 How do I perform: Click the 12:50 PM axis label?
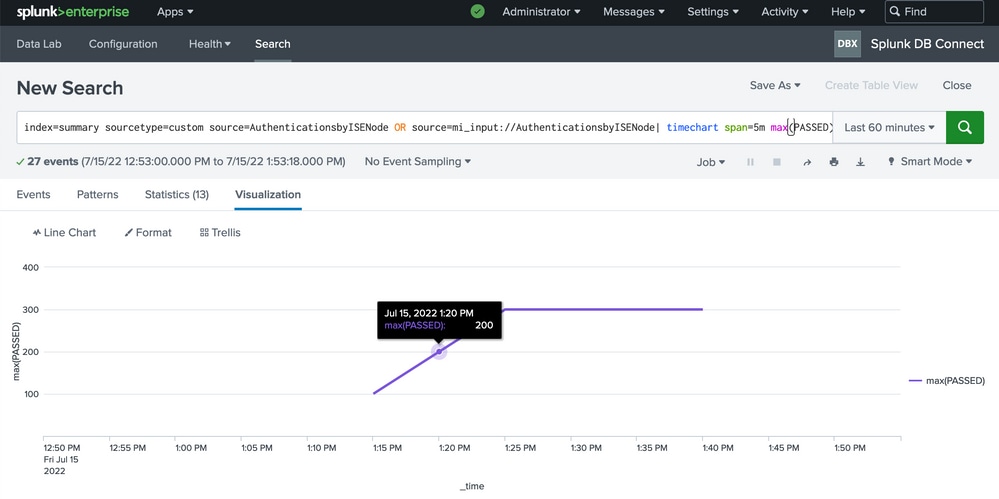tap(62, 448)
